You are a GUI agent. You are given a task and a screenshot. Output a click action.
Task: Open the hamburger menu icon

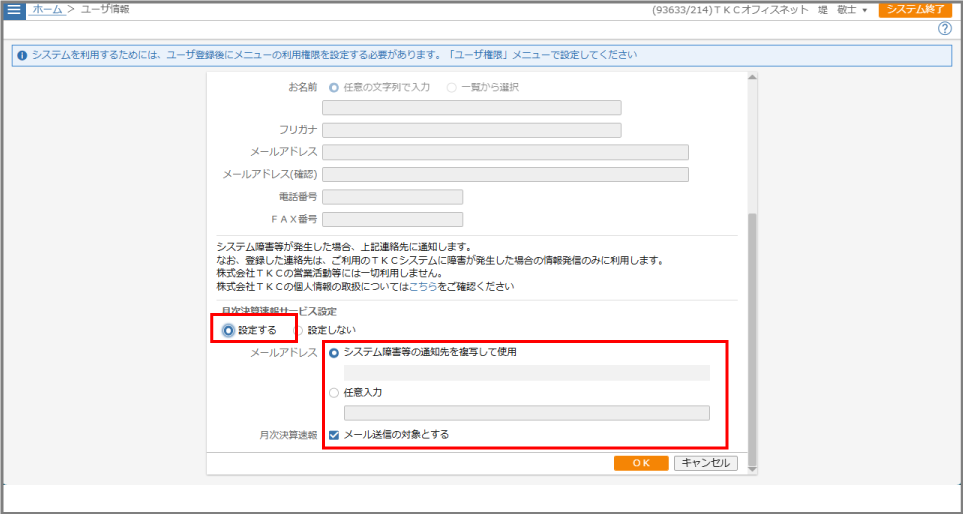[x=14, y=10]
